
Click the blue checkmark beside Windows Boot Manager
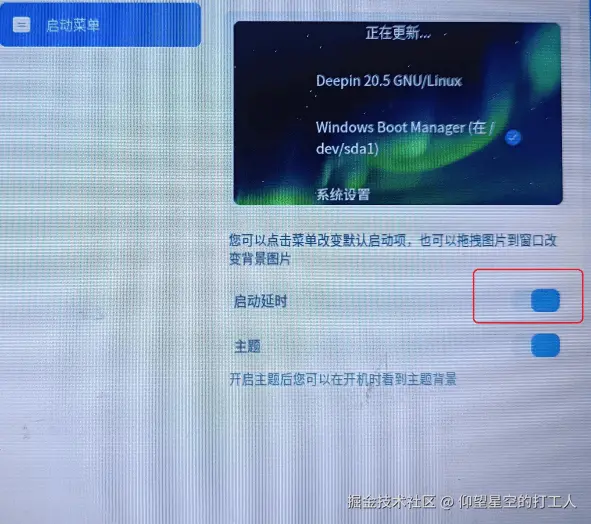tap(513, 138)
